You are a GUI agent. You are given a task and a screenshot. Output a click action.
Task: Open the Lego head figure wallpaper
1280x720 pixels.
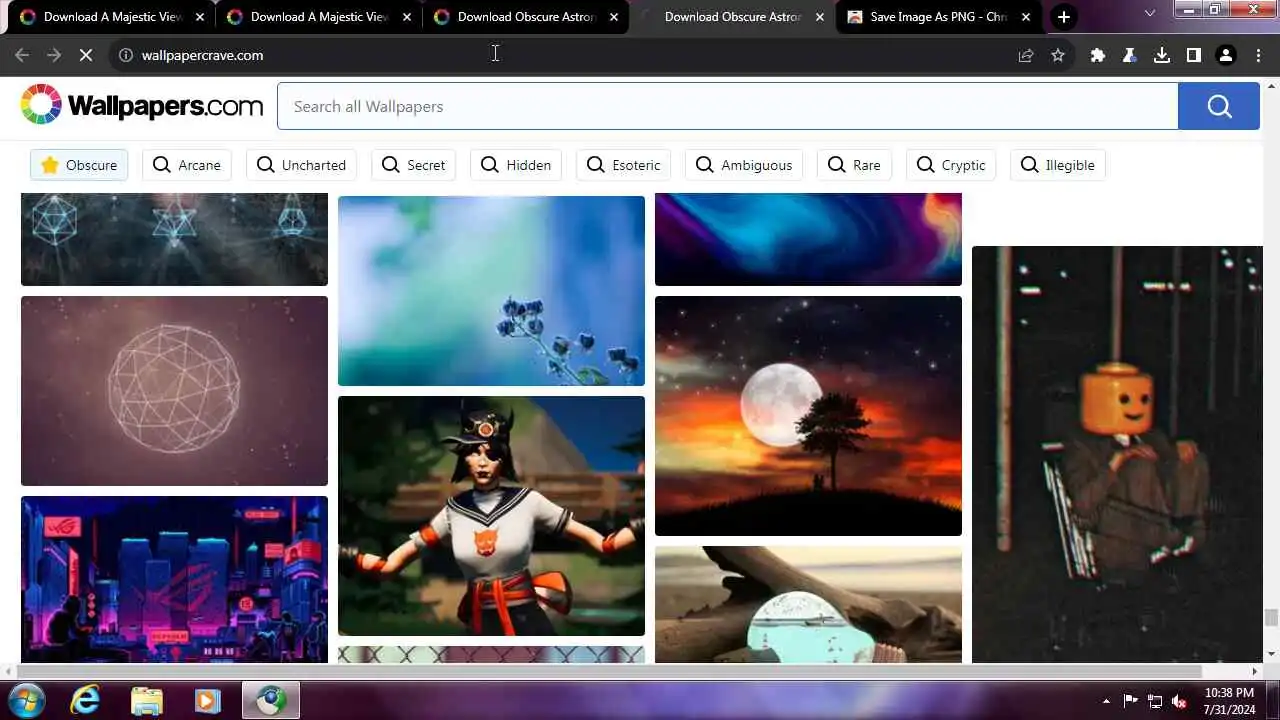(1117, 454)
